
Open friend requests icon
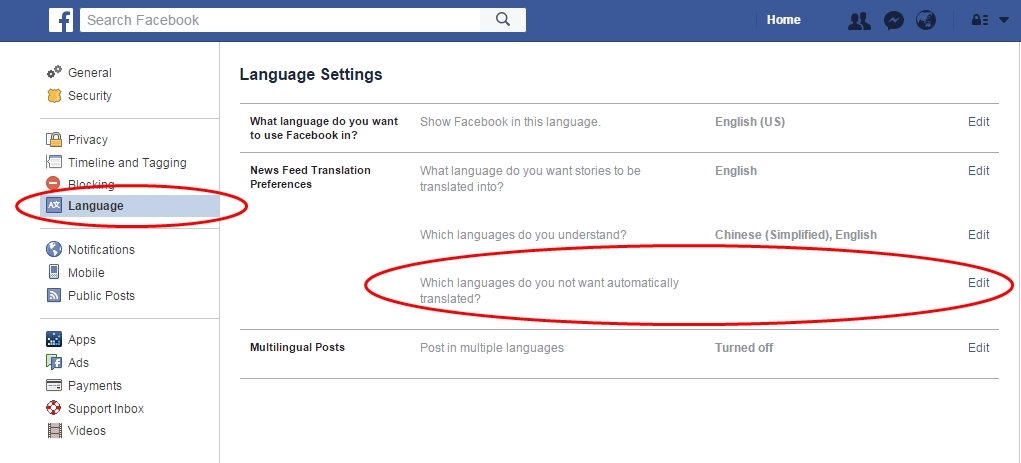tap(859, 20)
